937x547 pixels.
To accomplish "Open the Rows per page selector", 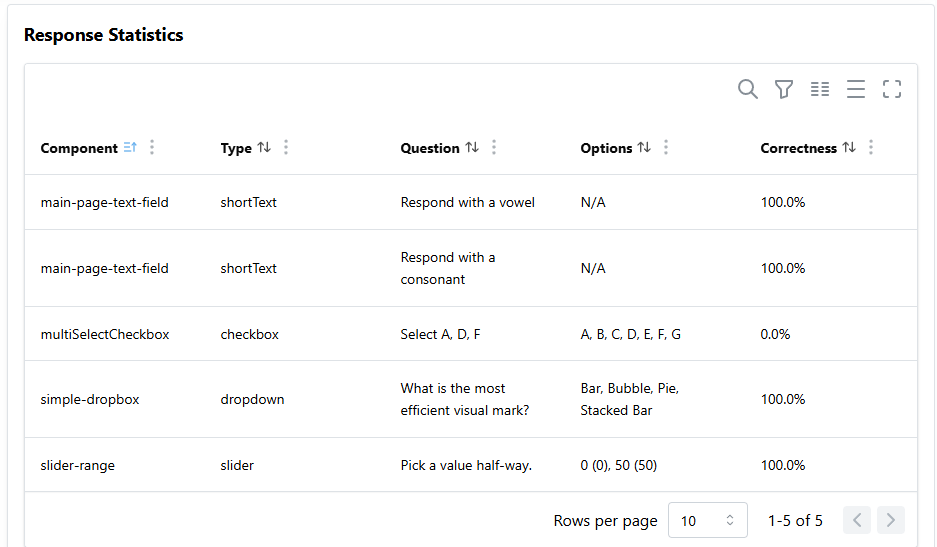I will pos(708,520).
